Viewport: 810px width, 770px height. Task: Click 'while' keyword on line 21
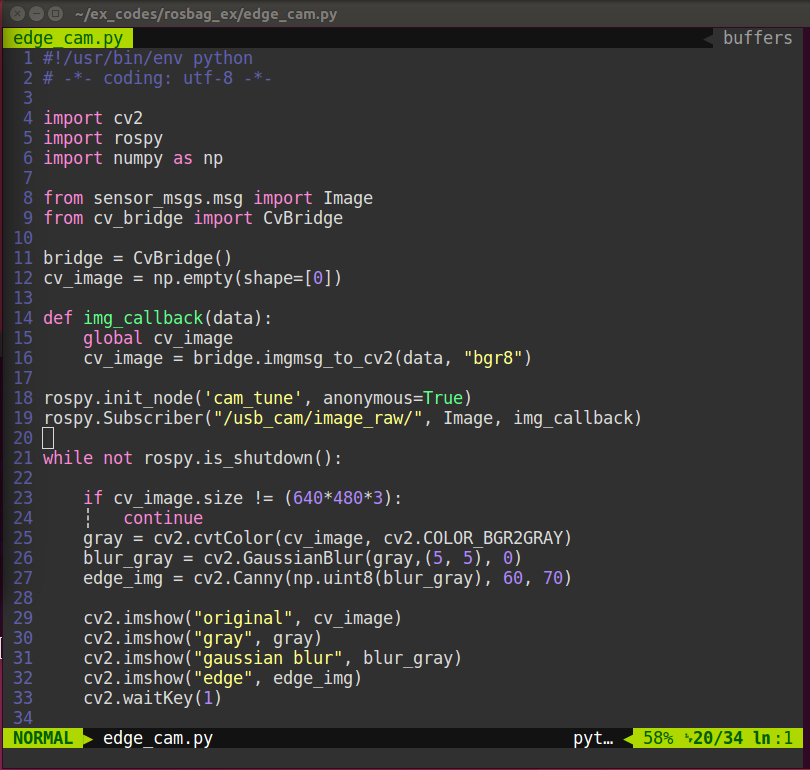click(68, 458)
